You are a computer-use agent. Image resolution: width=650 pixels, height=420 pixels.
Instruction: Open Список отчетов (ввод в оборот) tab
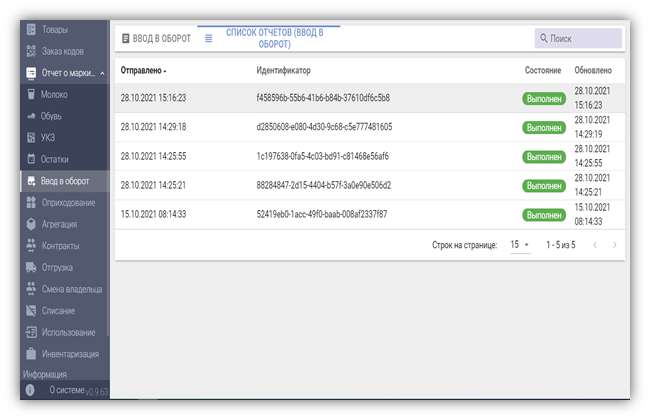267,38
